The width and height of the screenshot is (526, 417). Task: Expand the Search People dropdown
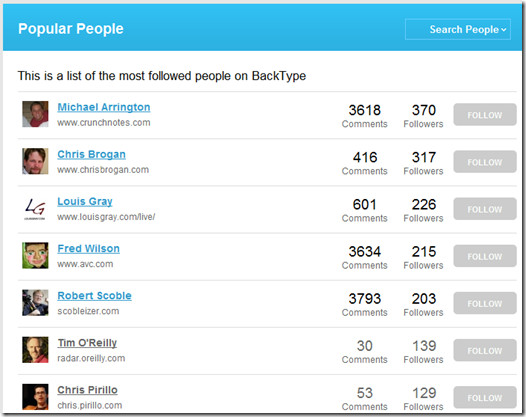[x=458, y=30]
